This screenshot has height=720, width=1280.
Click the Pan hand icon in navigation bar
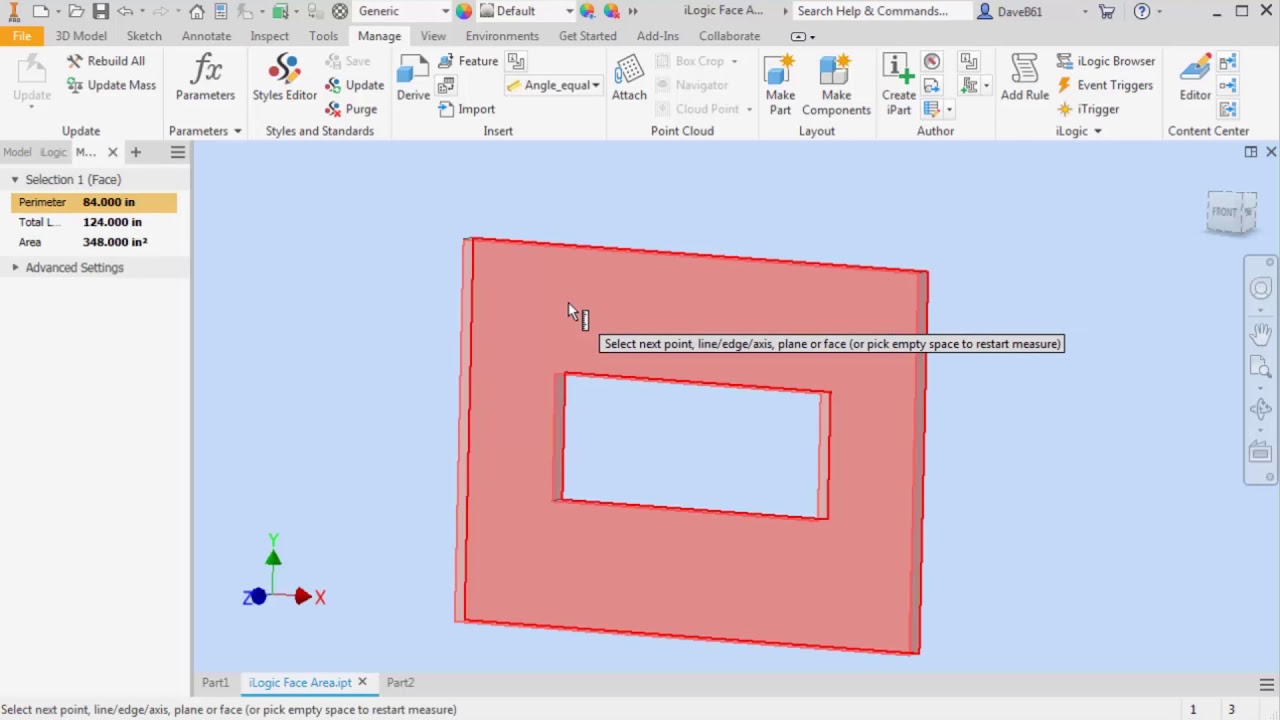[x=1260, y=333]
